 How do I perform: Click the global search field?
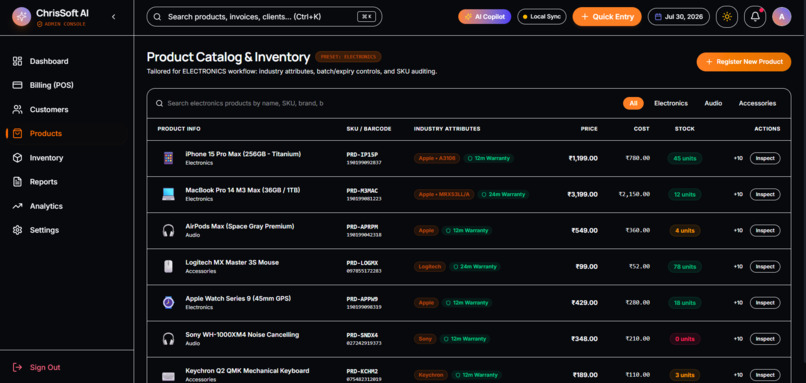(x=264, y=16)
